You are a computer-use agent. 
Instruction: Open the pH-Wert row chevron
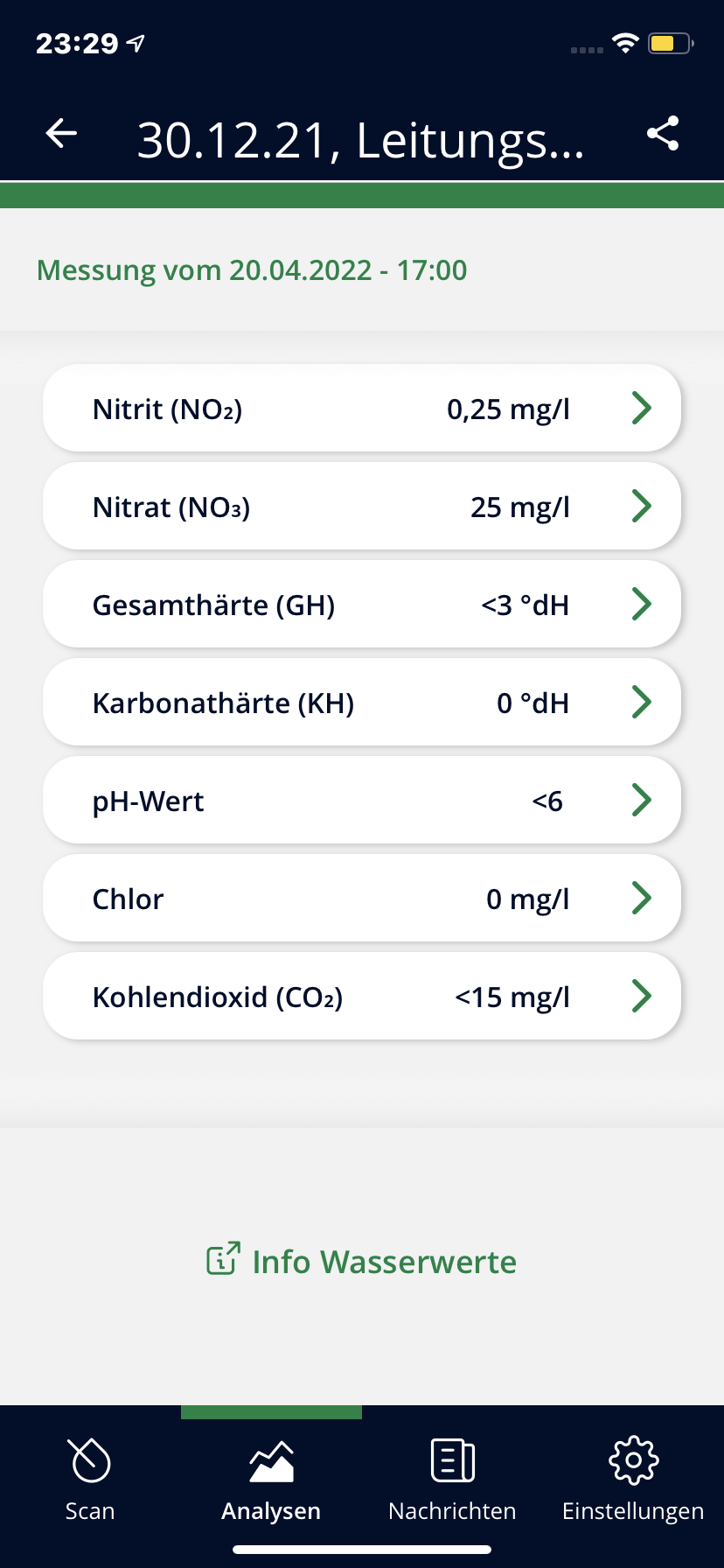pos(642,800)
